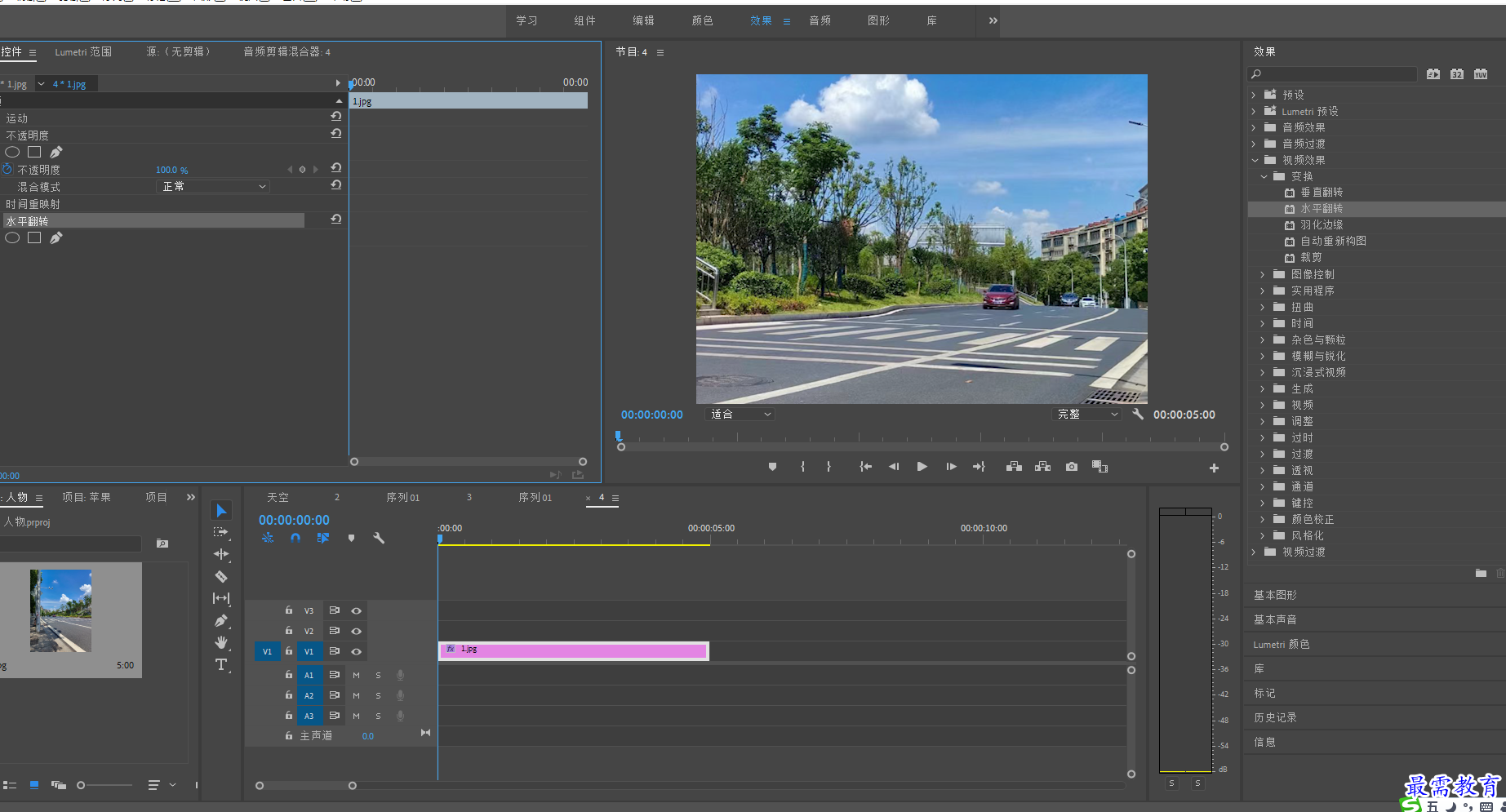
Task: Create rectangle mask under 不透明度
Action: tap(34, 152)
